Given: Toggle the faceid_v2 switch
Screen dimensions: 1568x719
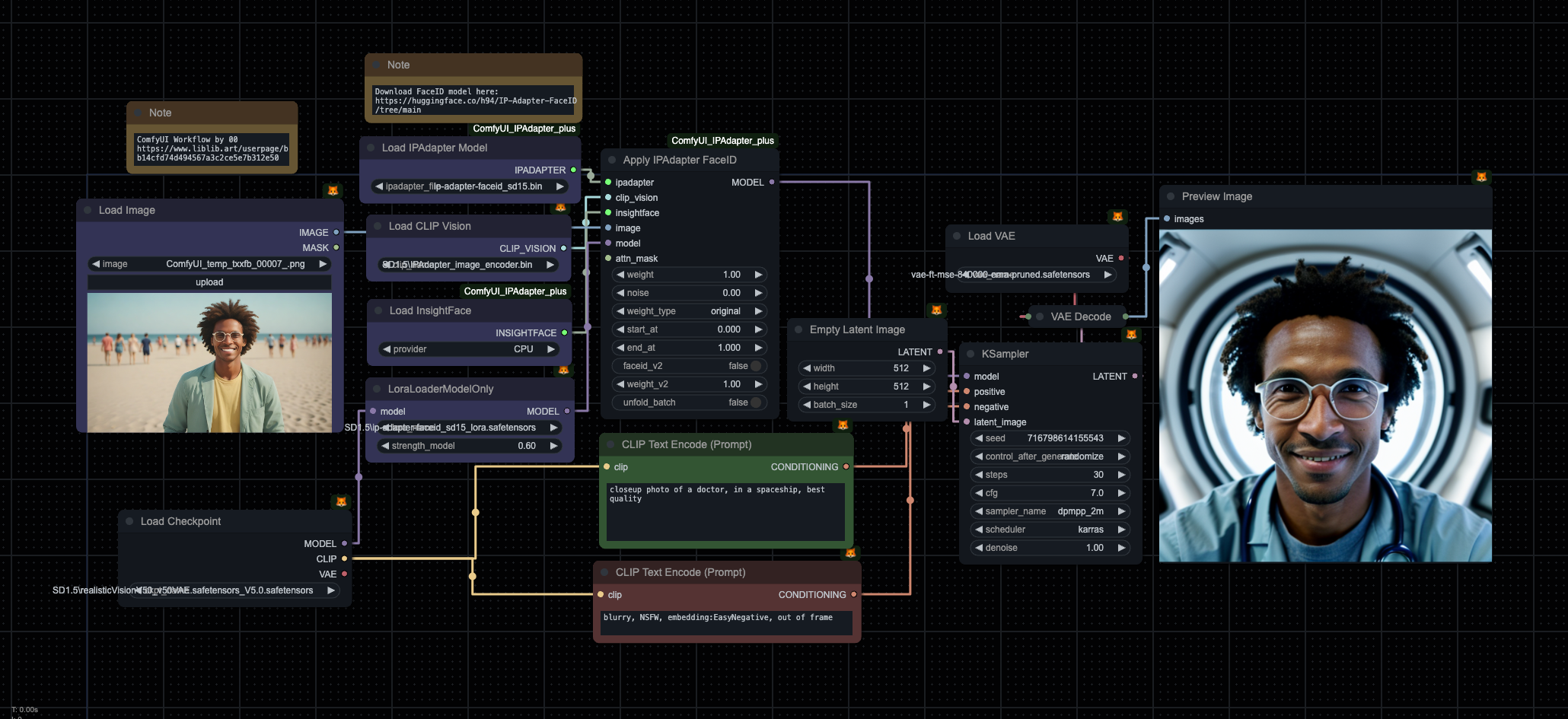Looking at the screenshot, I should coord(755,366).
